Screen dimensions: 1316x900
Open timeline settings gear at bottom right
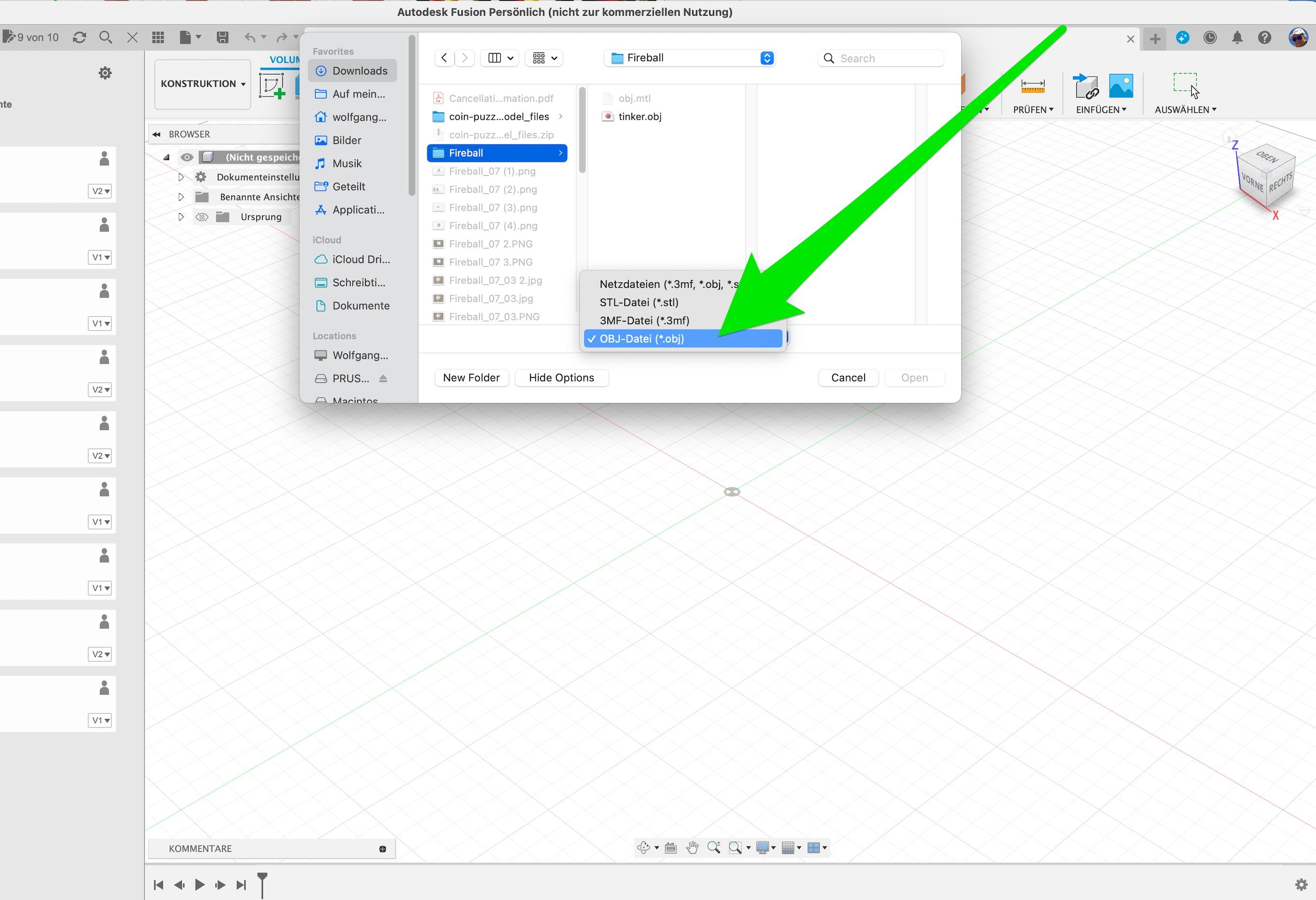[x=1301, y=884]
